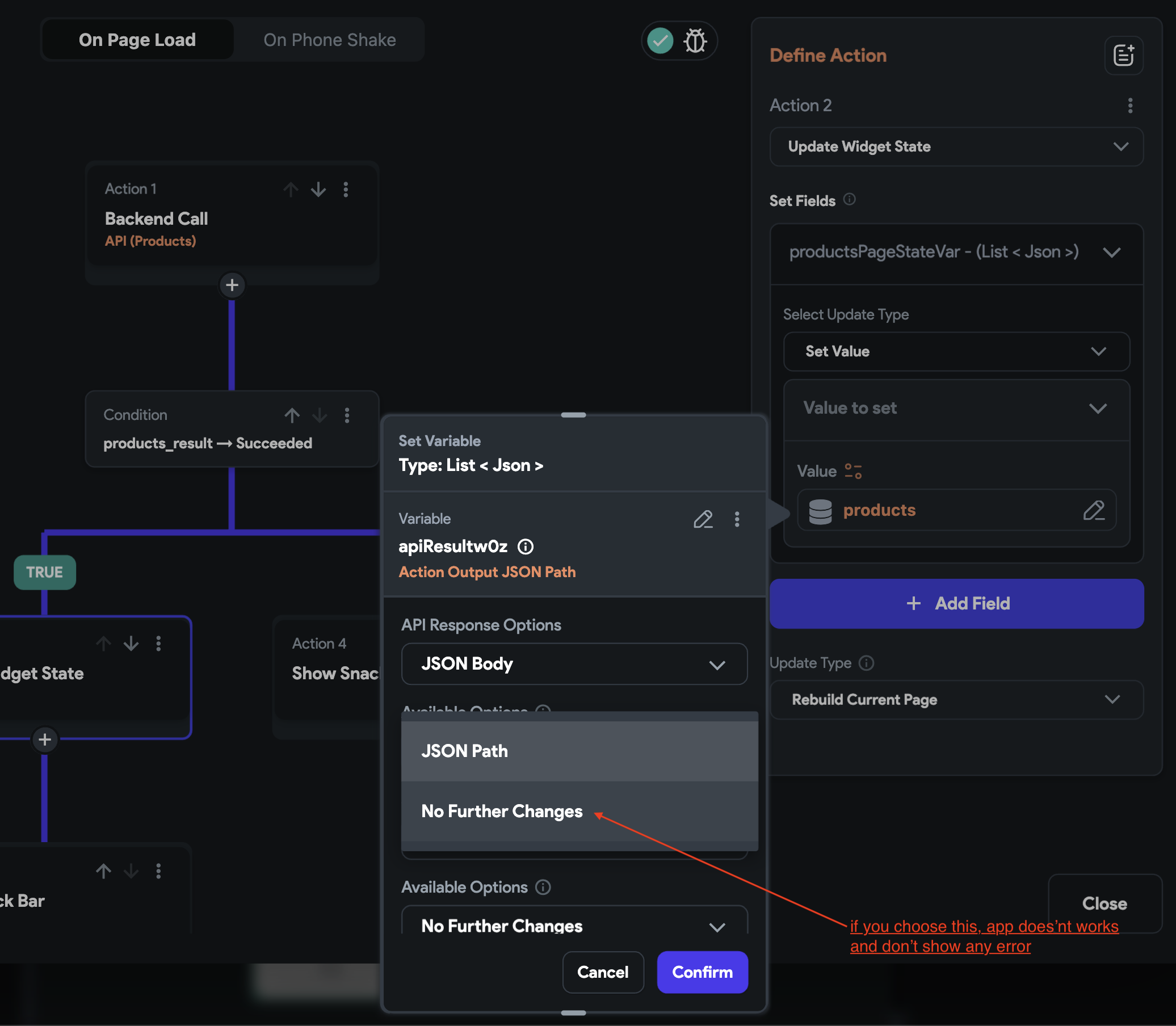1176x1026 pixels.
Task: Move the Condition step up with arrow icon
Action: coord(292,415)
